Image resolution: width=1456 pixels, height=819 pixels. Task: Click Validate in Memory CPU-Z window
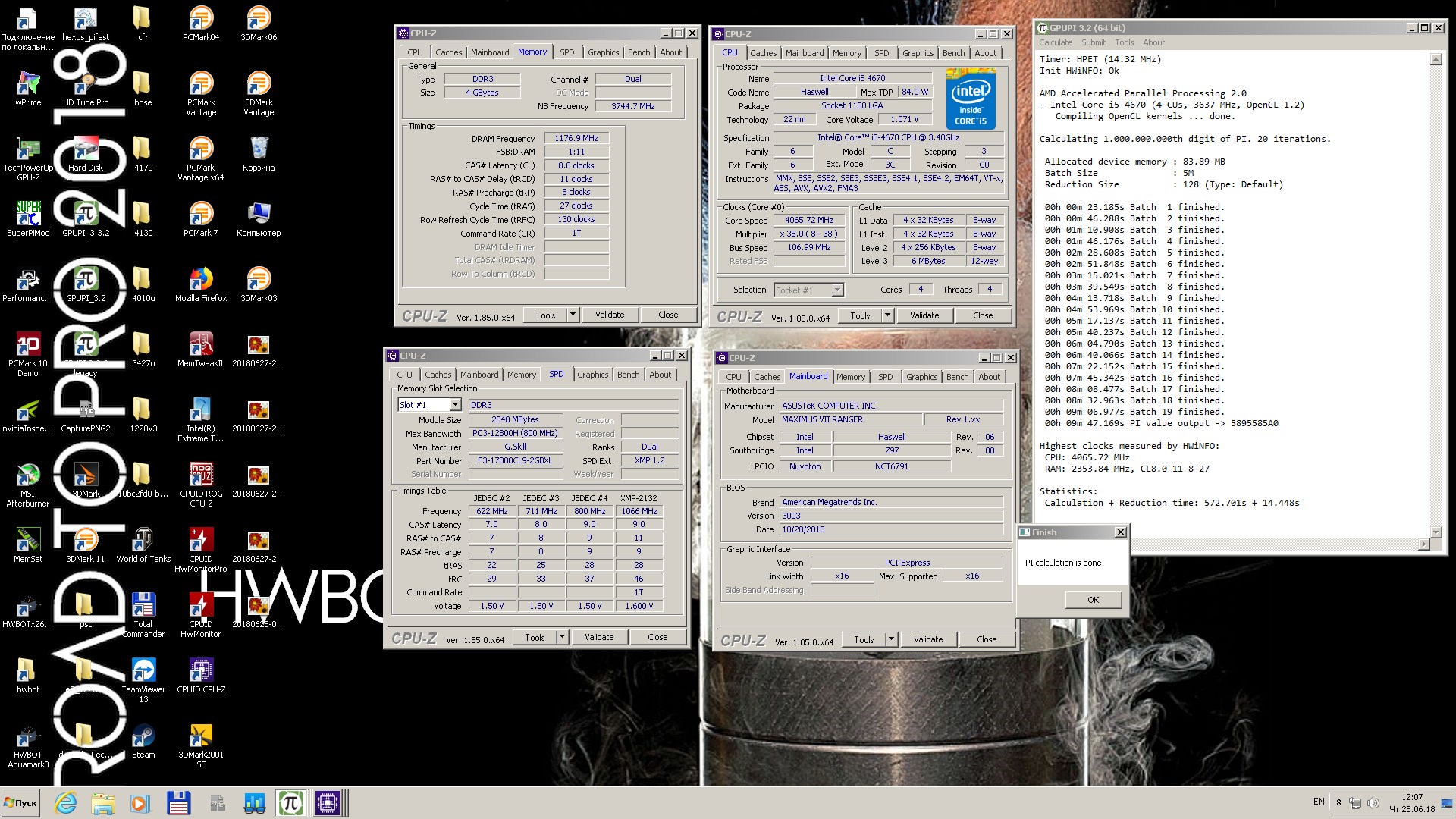point(610,315)
